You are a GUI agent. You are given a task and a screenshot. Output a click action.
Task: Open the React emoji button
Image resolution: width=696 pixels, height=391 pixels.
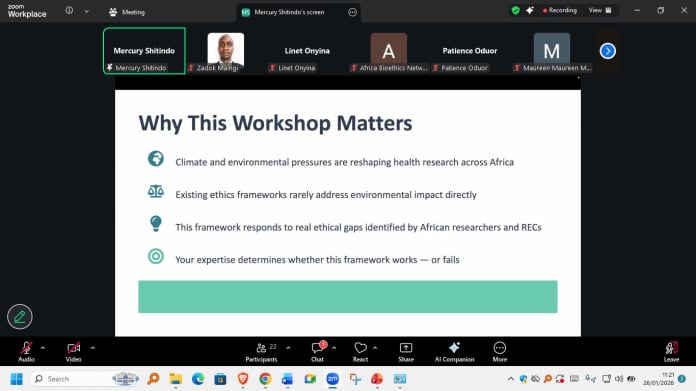point(360,352)
